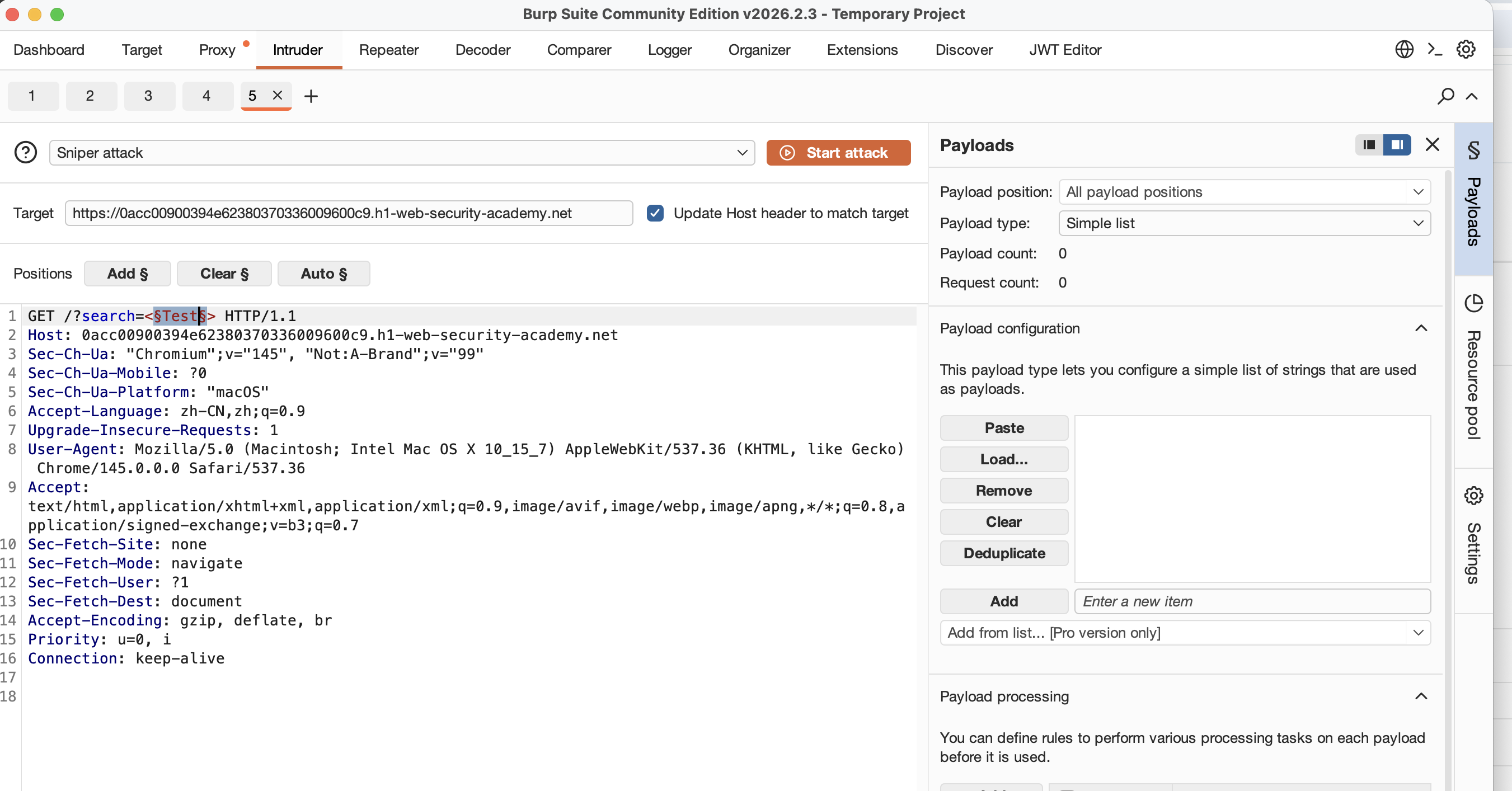This screenshot has height=791, width=1512.
Task: Open the Burp browser globe icon
Action: pyautogui.click(x=1403, y=49)
